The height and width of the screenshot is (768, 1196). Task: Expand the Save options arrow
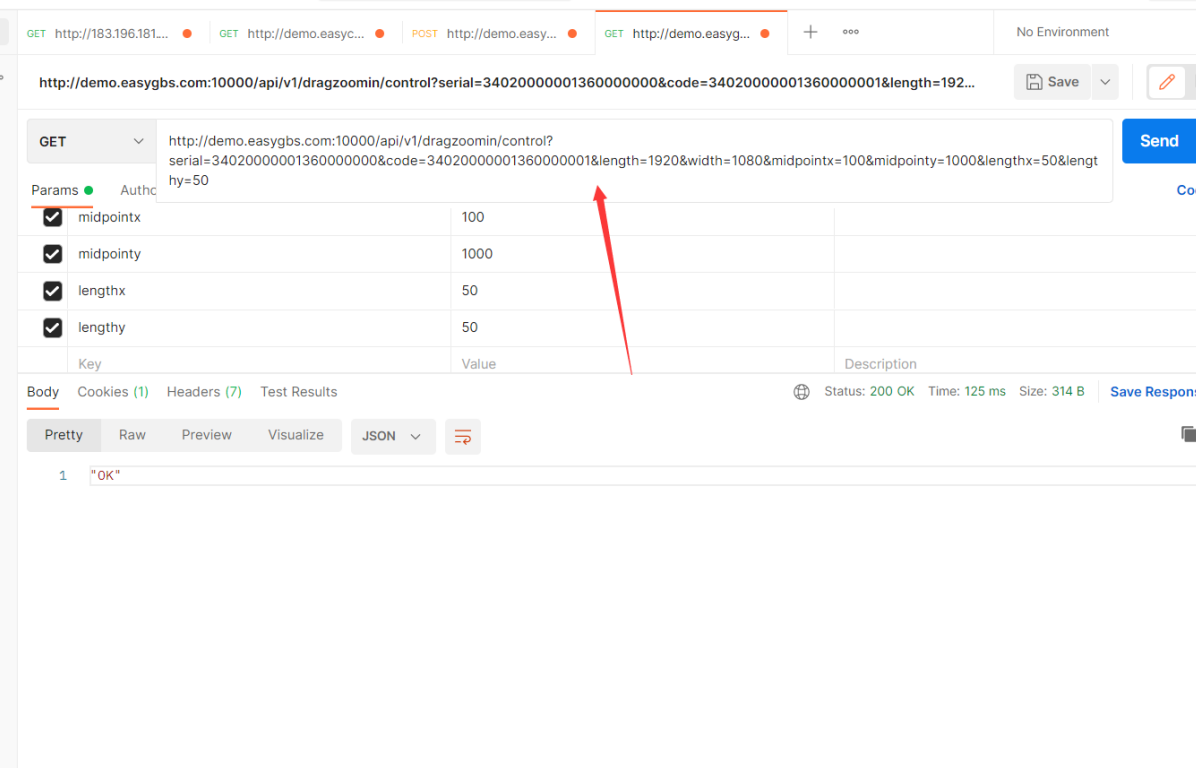click(x=1104, y=82)
